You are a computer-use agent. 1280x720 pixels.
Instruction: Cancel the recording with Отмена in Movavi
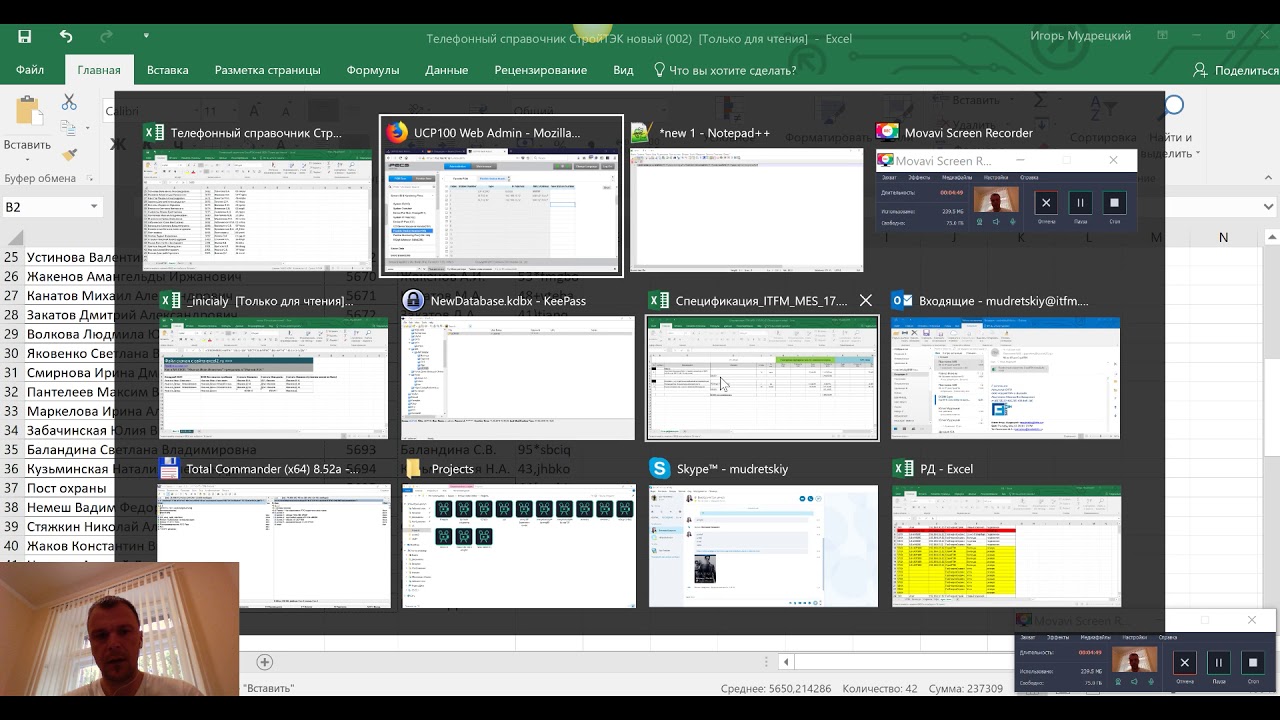[x=1185, y=662]
